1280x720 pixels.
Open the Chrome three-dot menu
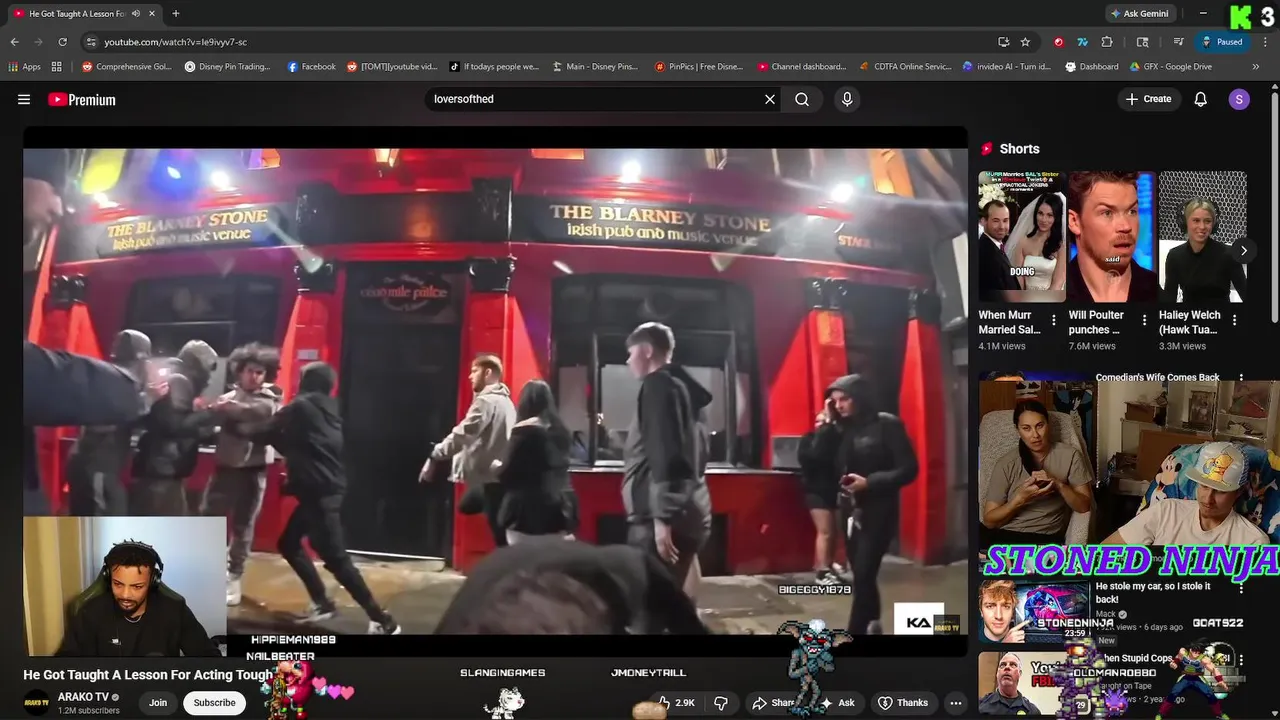(x=1264, y=42)
